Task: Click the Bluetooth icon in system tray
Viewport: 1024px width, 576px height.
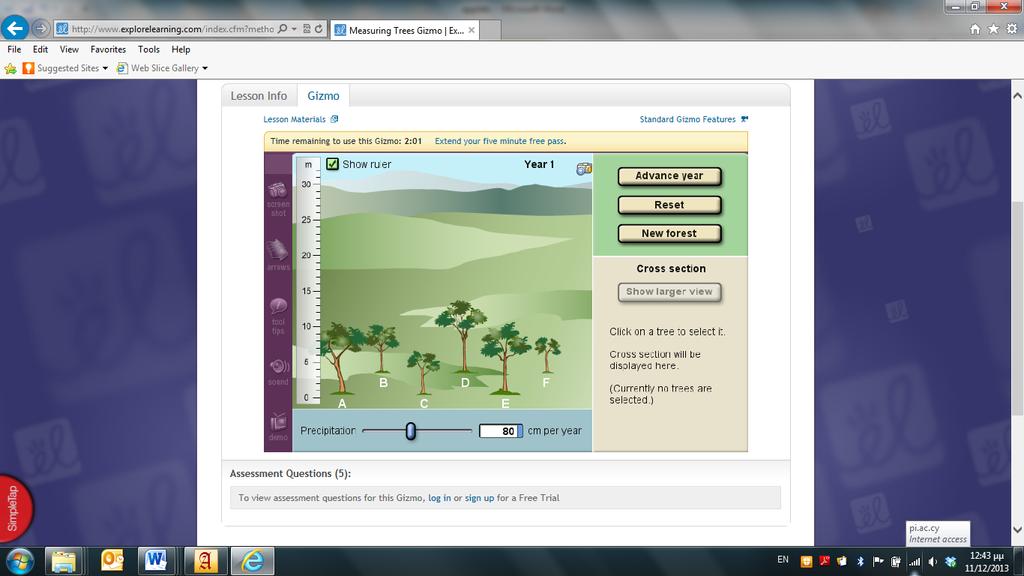Action: coord(860,561)
